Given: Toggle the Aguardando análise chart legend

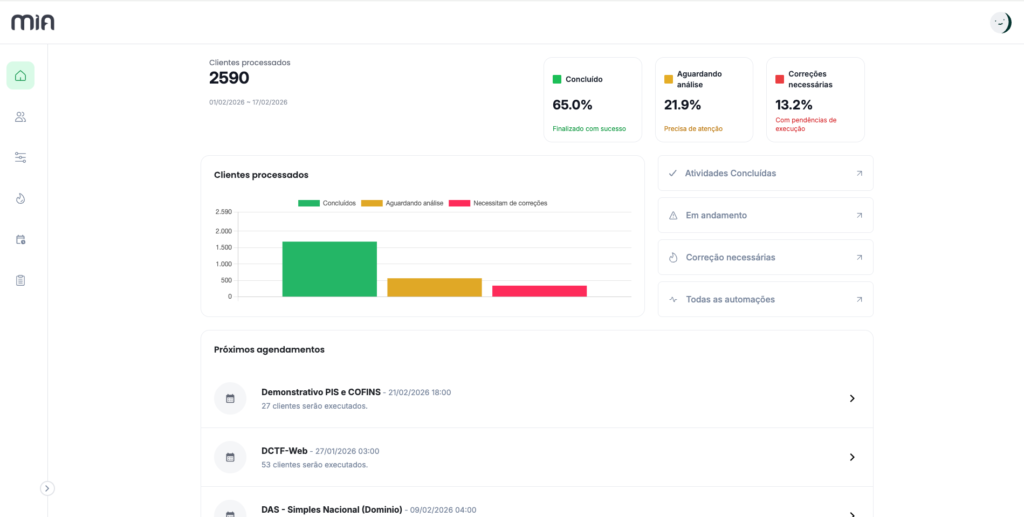Looking at the screenshot, I should [402, 203].
